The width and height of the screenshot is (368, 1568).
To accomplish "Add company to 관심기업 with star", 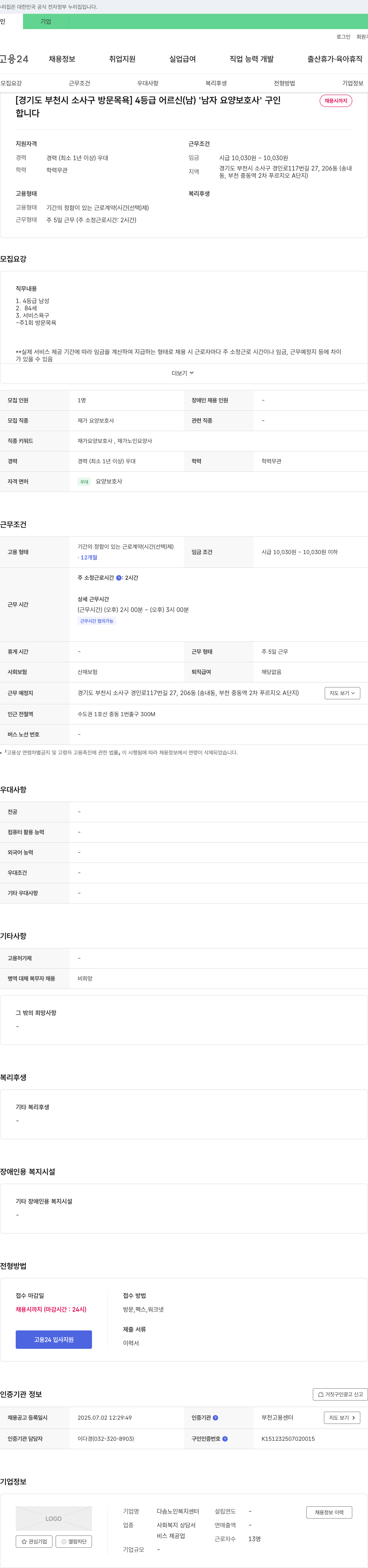I will pos(34,1542).
